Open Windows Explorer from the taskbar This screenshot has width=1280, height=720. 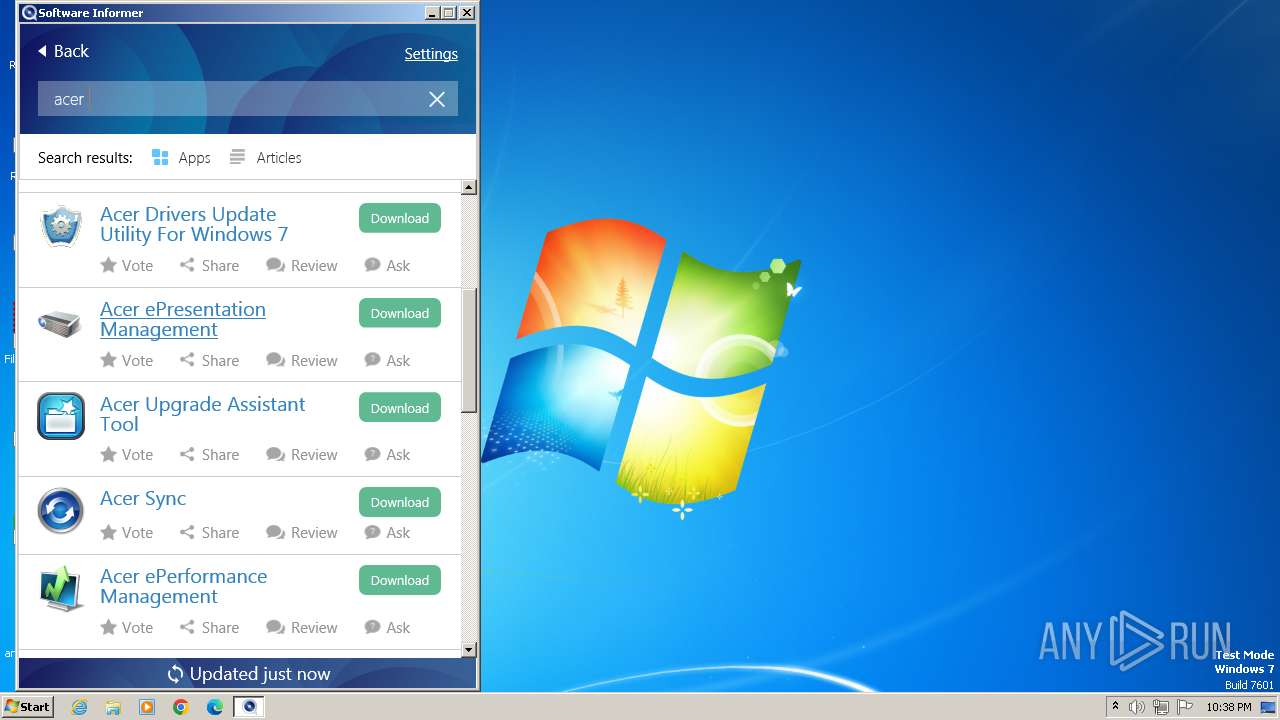(x=113, y=707)
